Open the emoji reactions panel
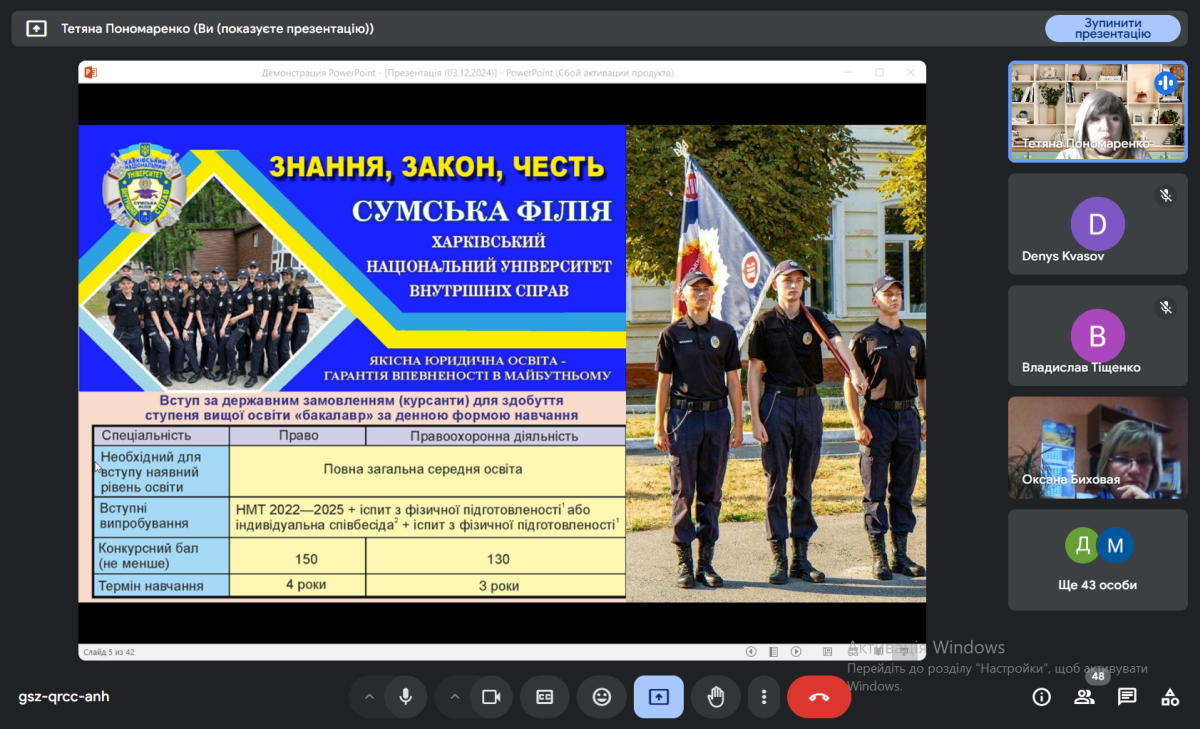The image size is (1200, 729). (601, 697)
